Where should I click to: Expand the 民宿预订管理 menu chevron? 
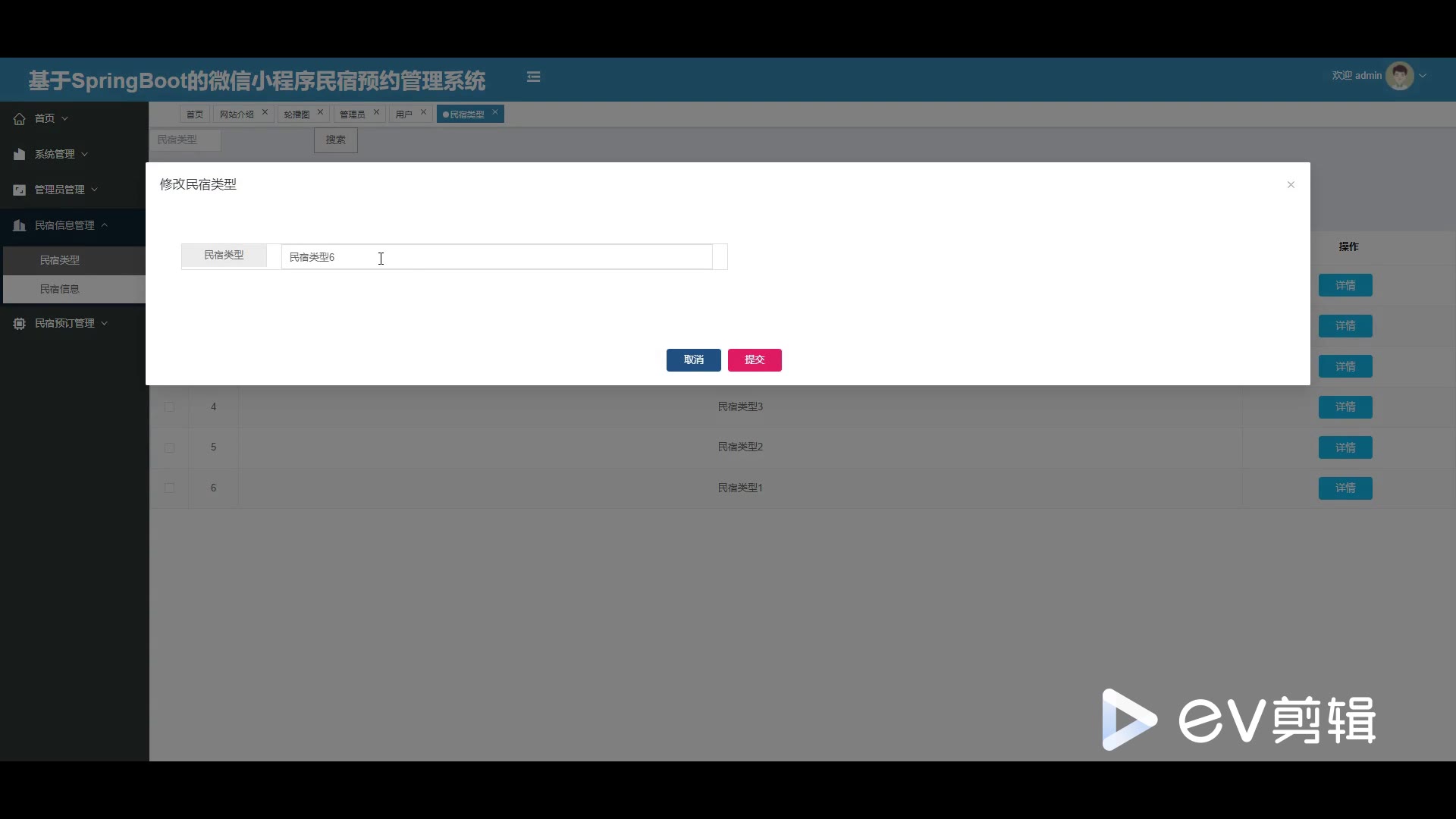105,323
